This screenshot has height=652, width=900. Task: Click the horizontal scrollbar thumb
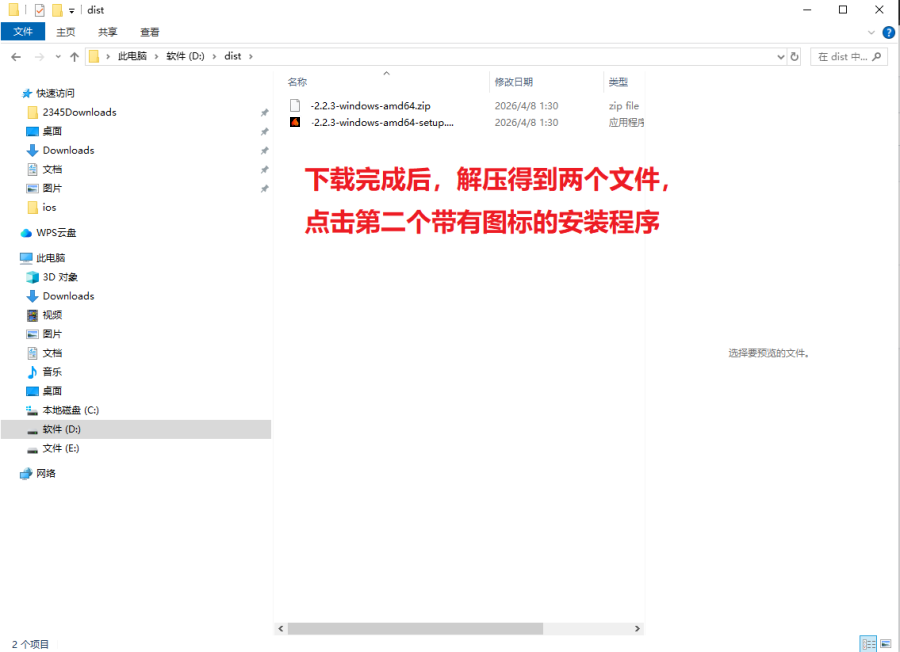point(415,628)
